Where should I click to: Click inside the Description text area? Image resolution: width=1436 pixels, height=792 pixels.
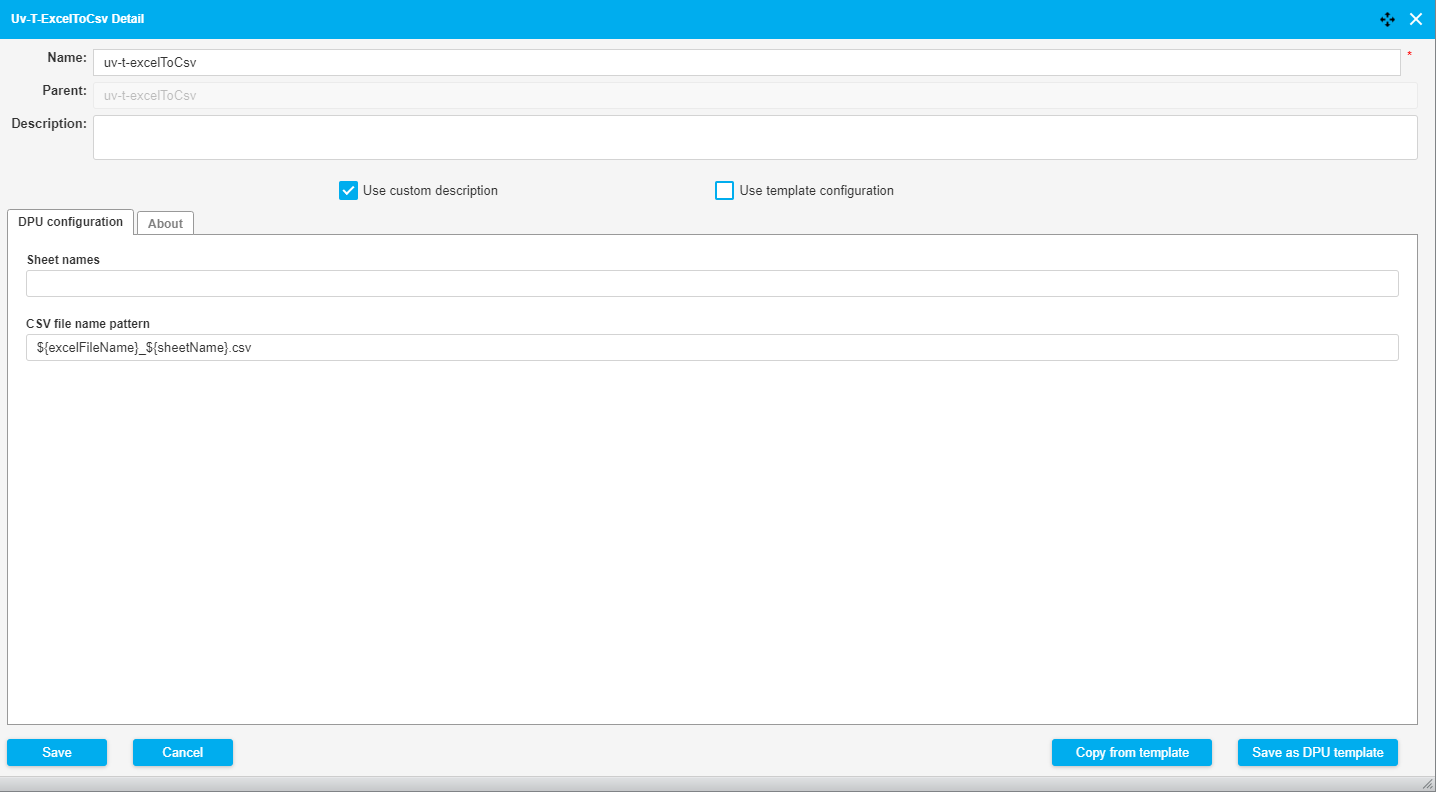pos(754,137)
